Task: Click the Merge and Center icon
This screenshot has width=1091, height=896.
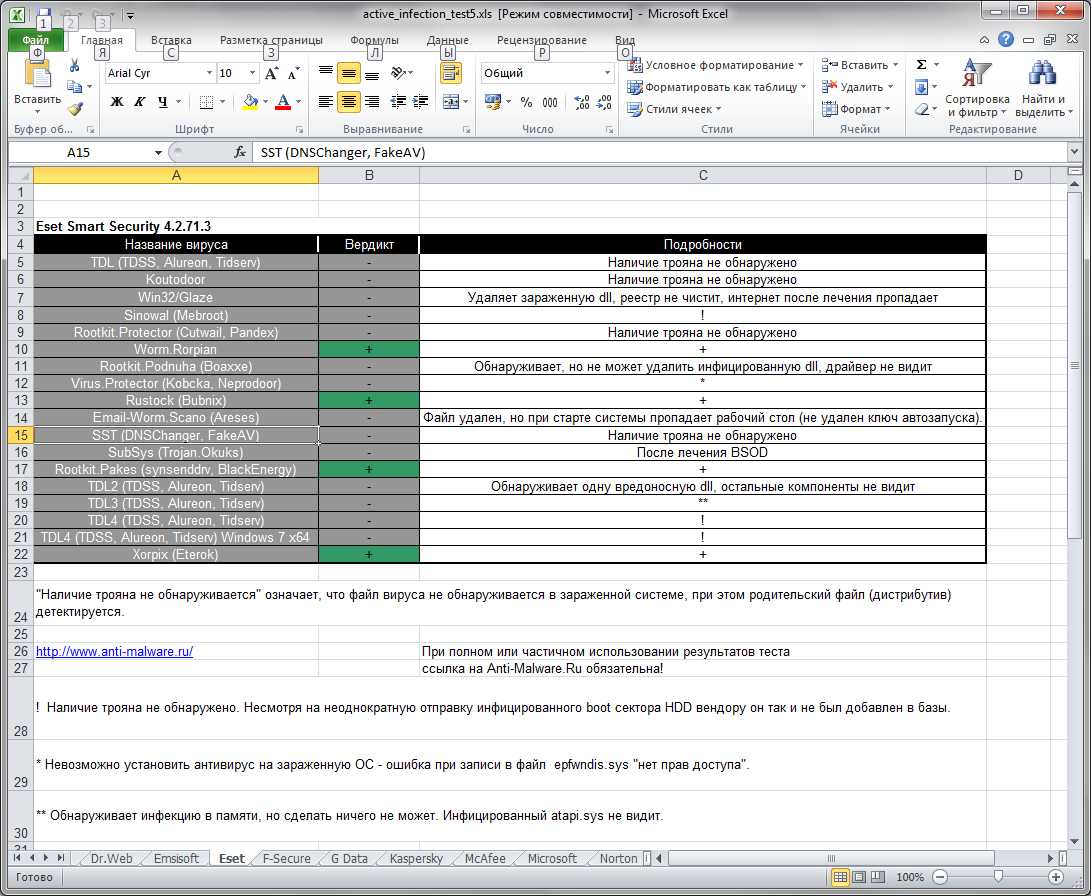Action: 450,102
